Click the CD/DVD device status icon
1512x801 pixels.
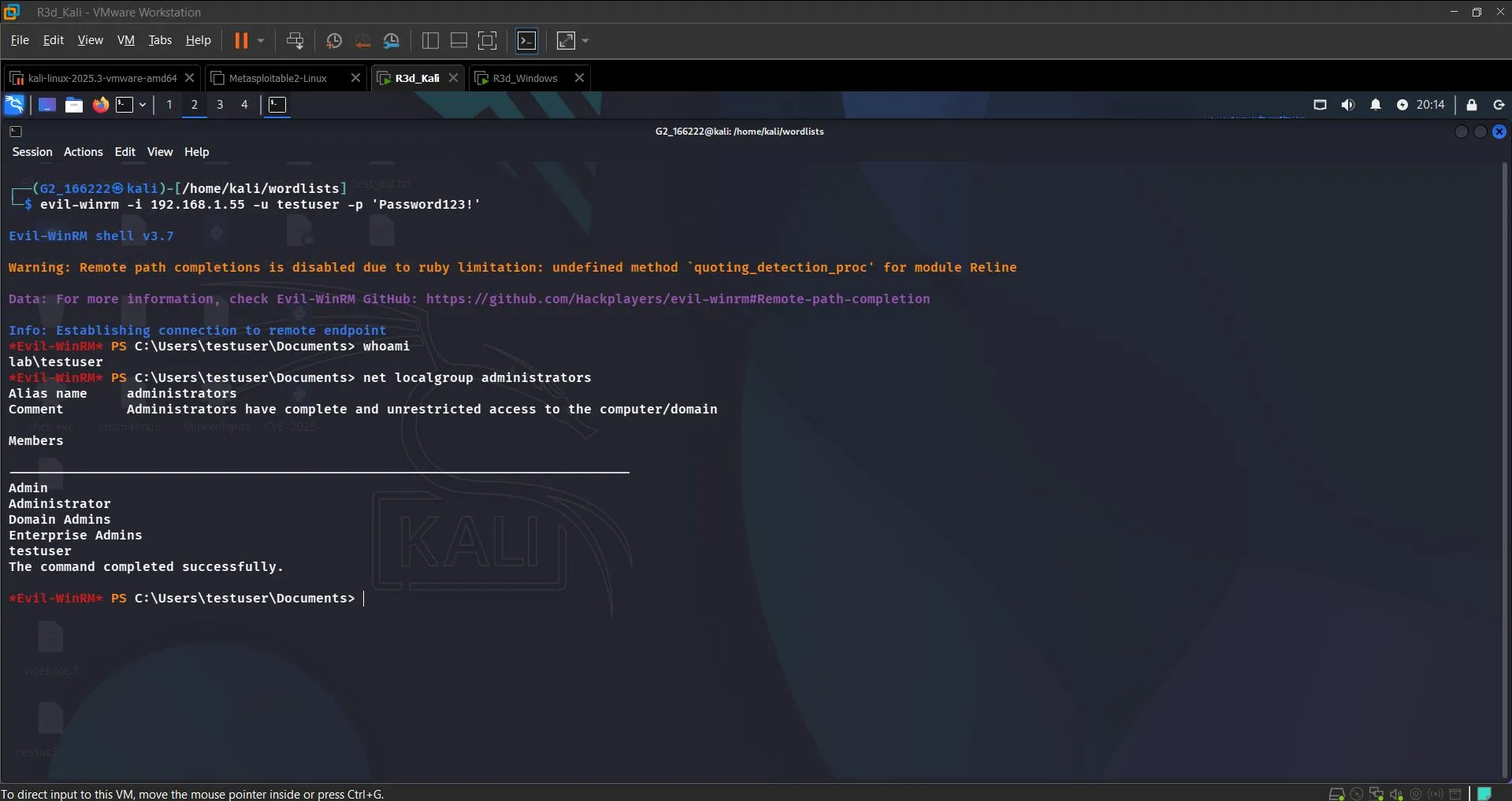coord(1357,794)
